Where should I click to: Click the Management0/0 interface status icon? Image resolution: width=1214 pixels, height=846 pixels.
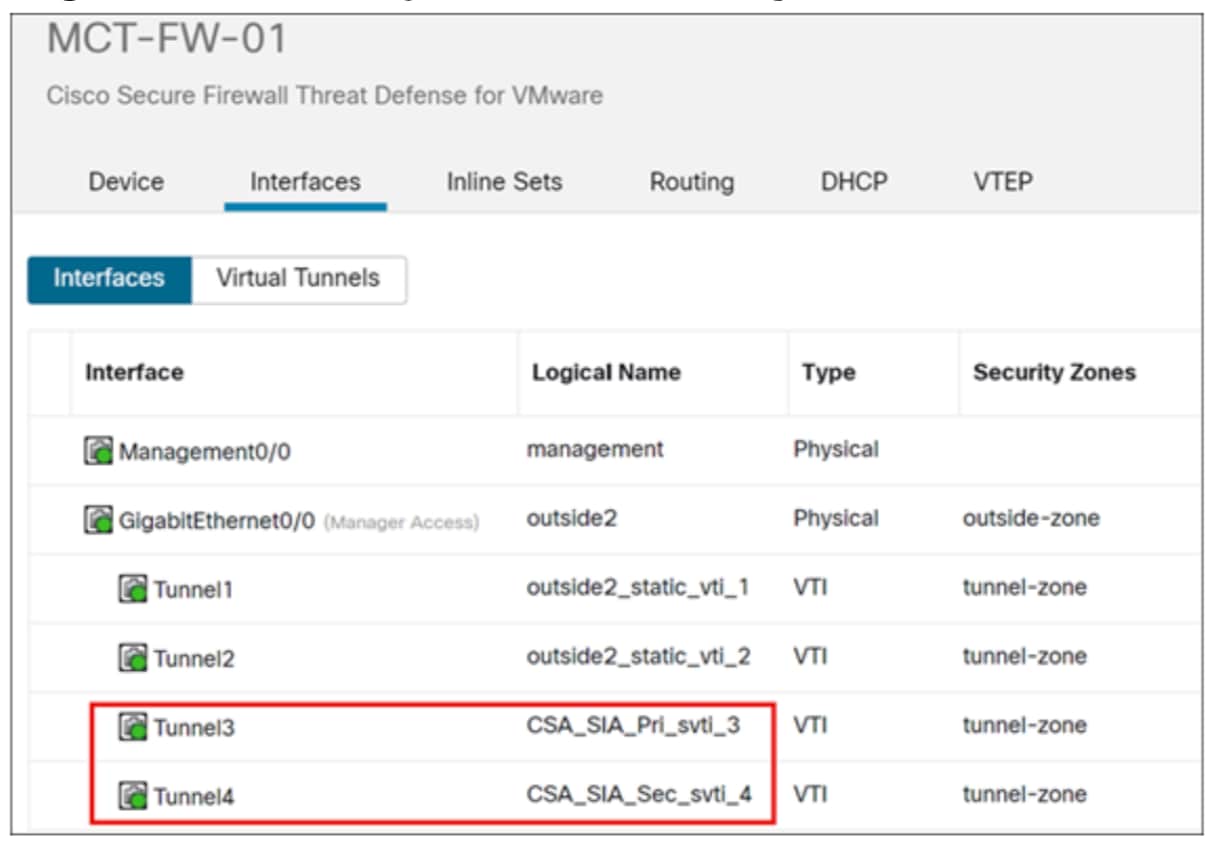click(x=97, y=452)
